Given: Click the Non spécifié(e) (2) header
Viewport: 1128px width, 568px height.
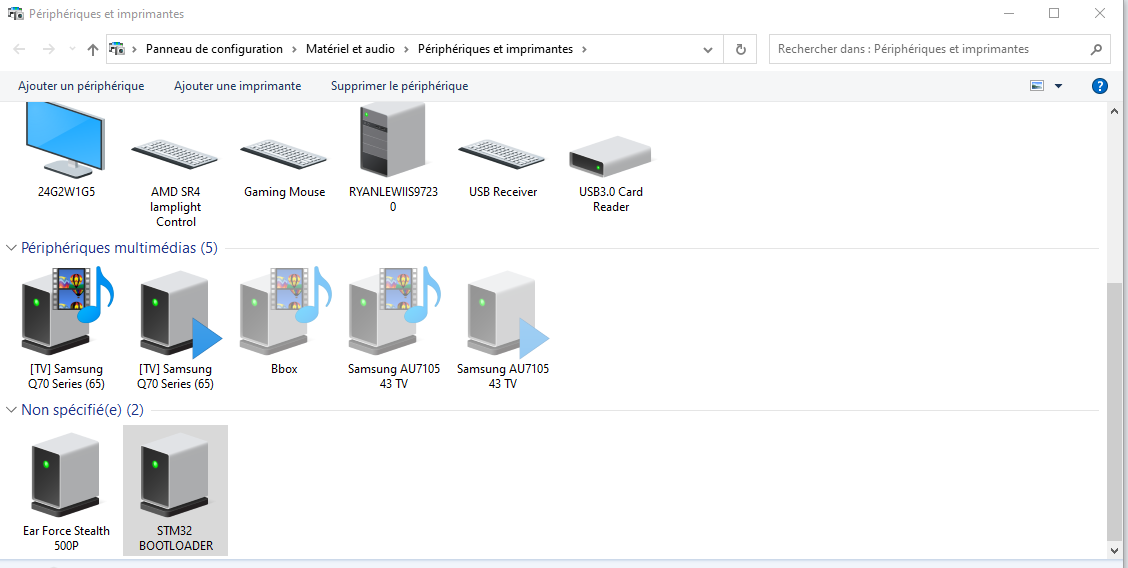Looking at the screenshot, I should 83,410.
